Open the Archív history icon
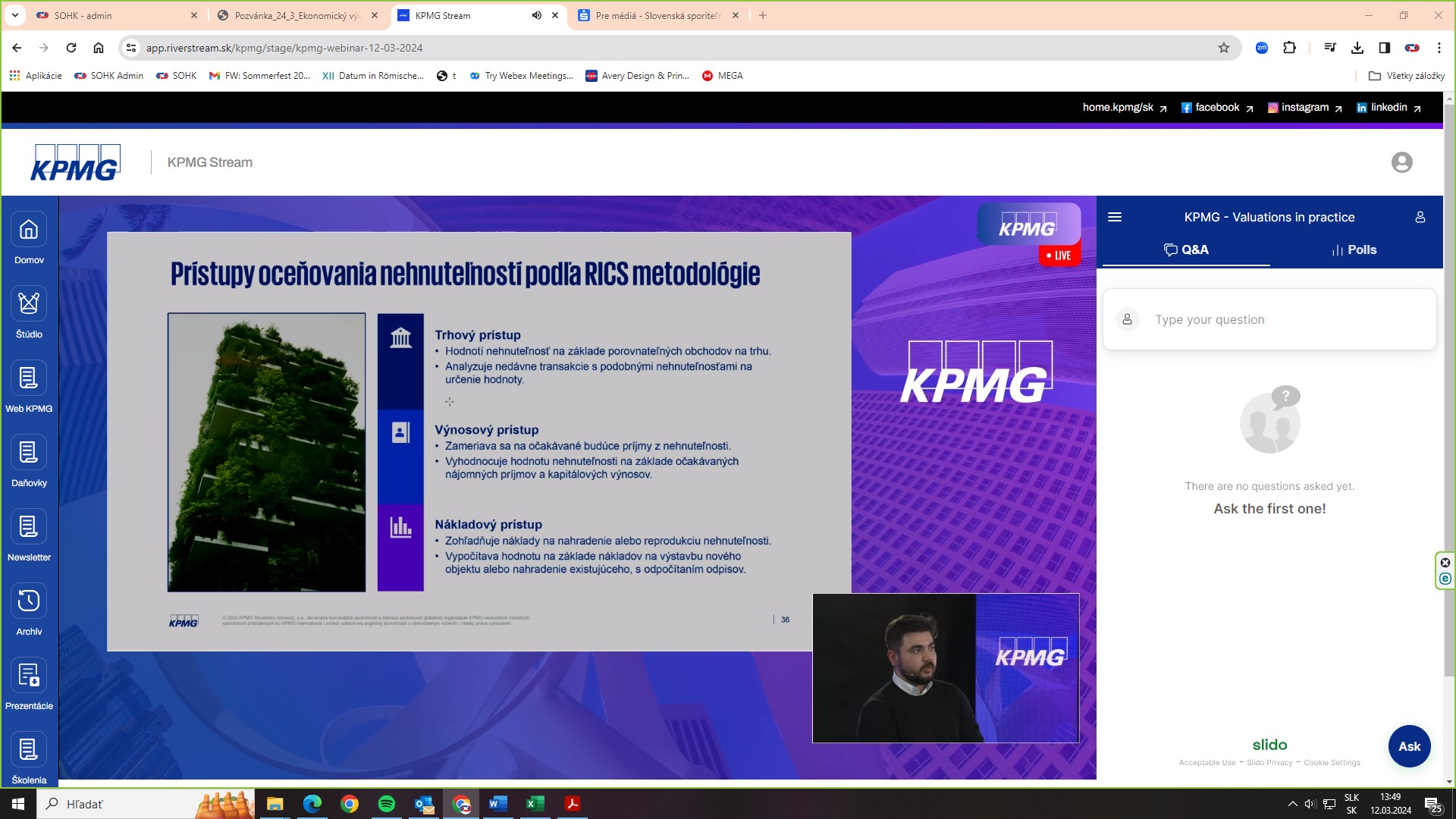The height and width of the screenshot is (819, 1456). click(29, 601)
